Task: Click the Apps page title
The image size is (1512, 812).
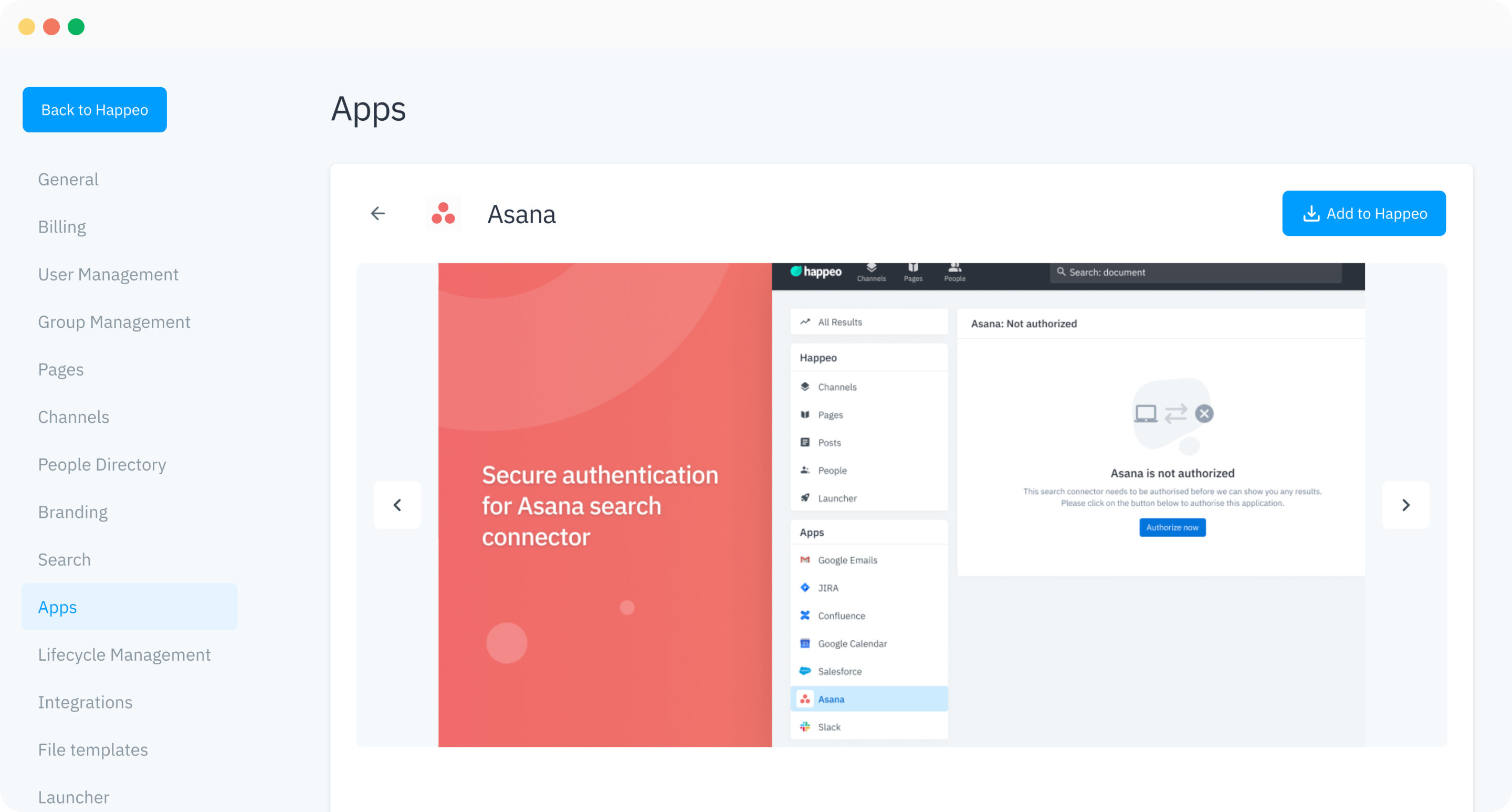Action: tap(368, 109)
